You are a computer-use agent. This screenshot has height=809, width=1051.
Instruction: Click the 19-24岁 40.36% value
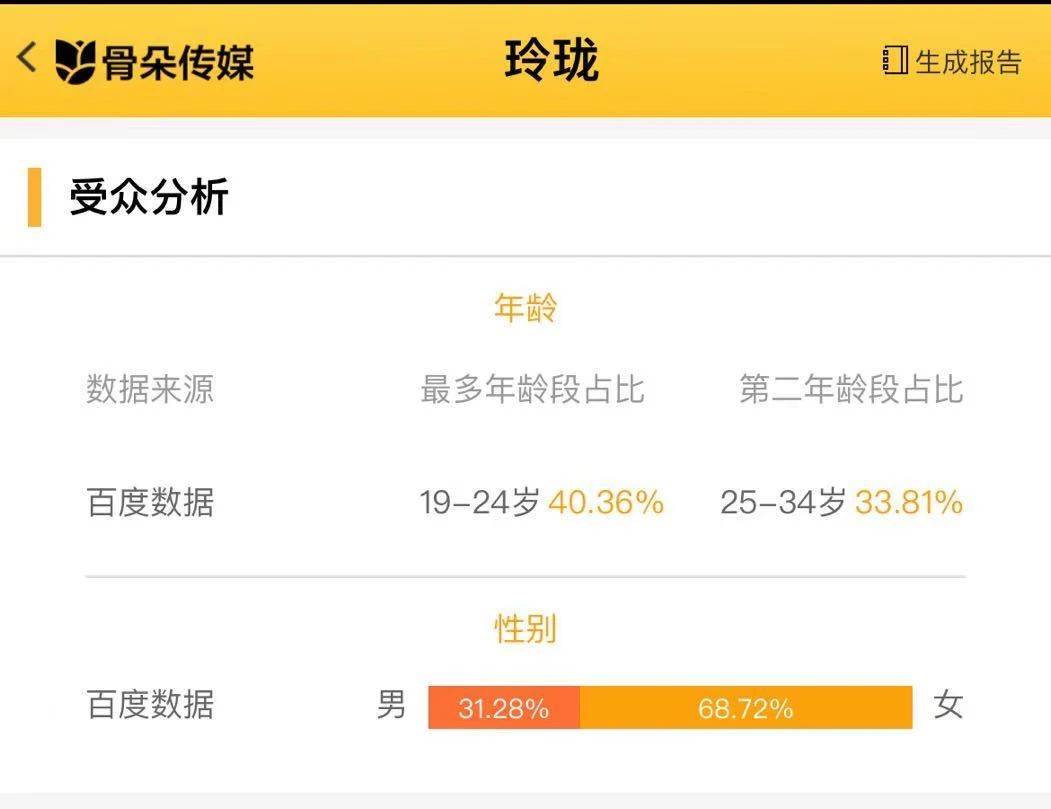(541, 502)
